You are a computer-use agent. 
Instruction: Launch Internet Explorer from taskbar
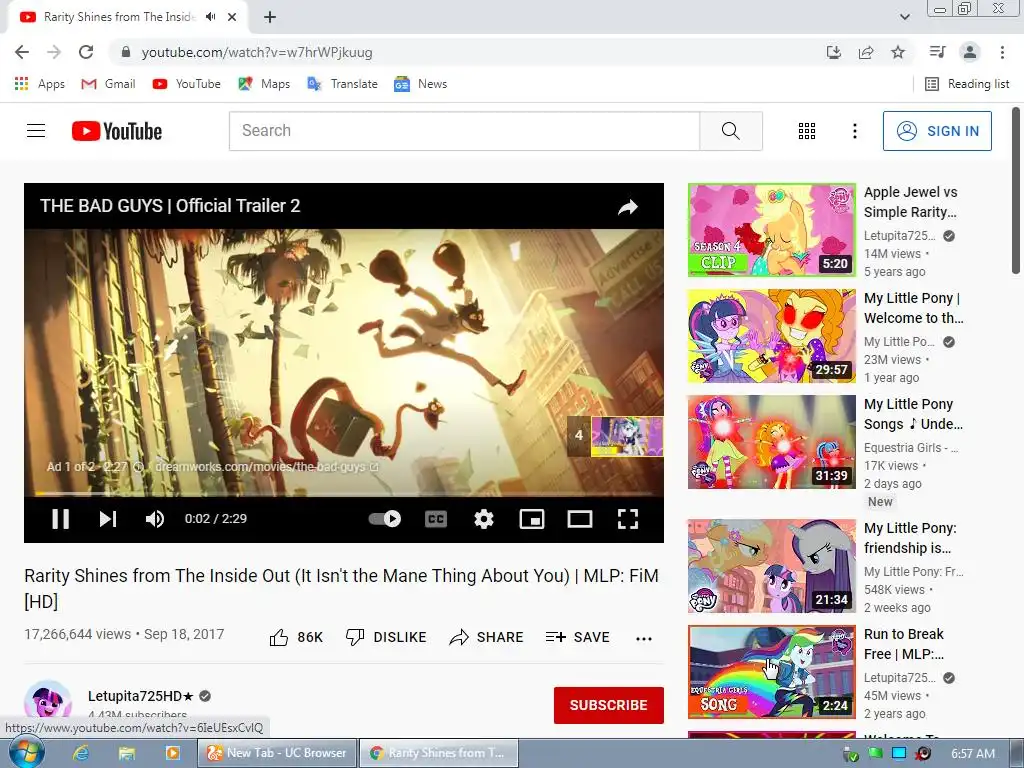tap(81, 754)
